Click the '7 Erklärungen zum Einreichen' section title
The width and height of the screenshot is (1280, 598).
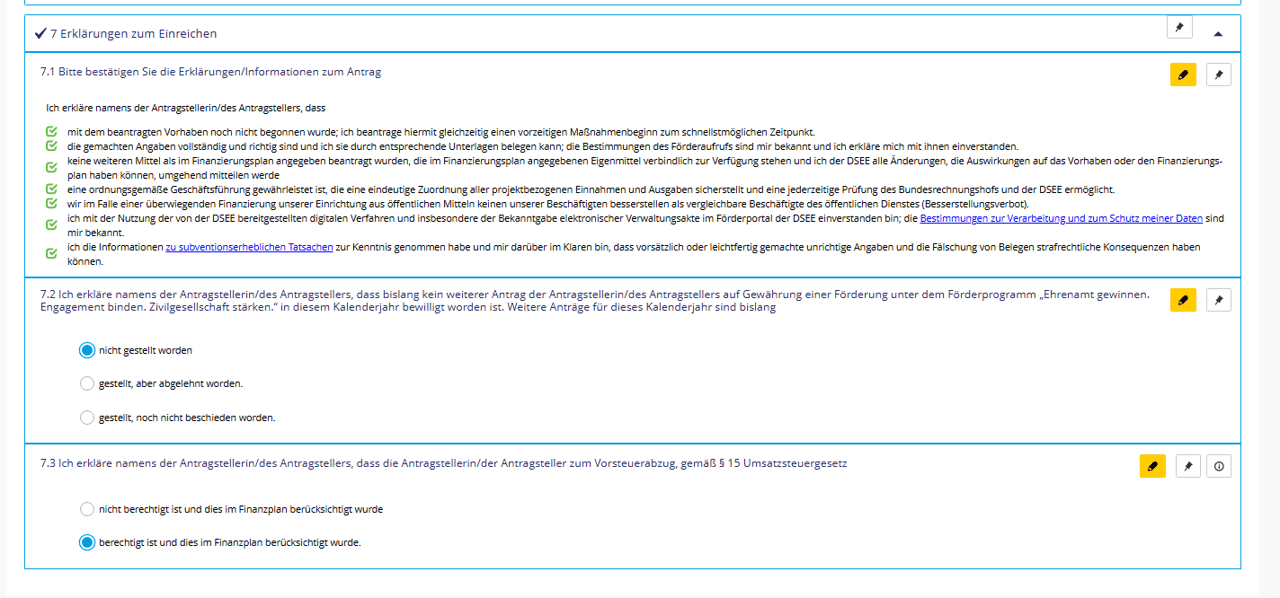(133, 34)
